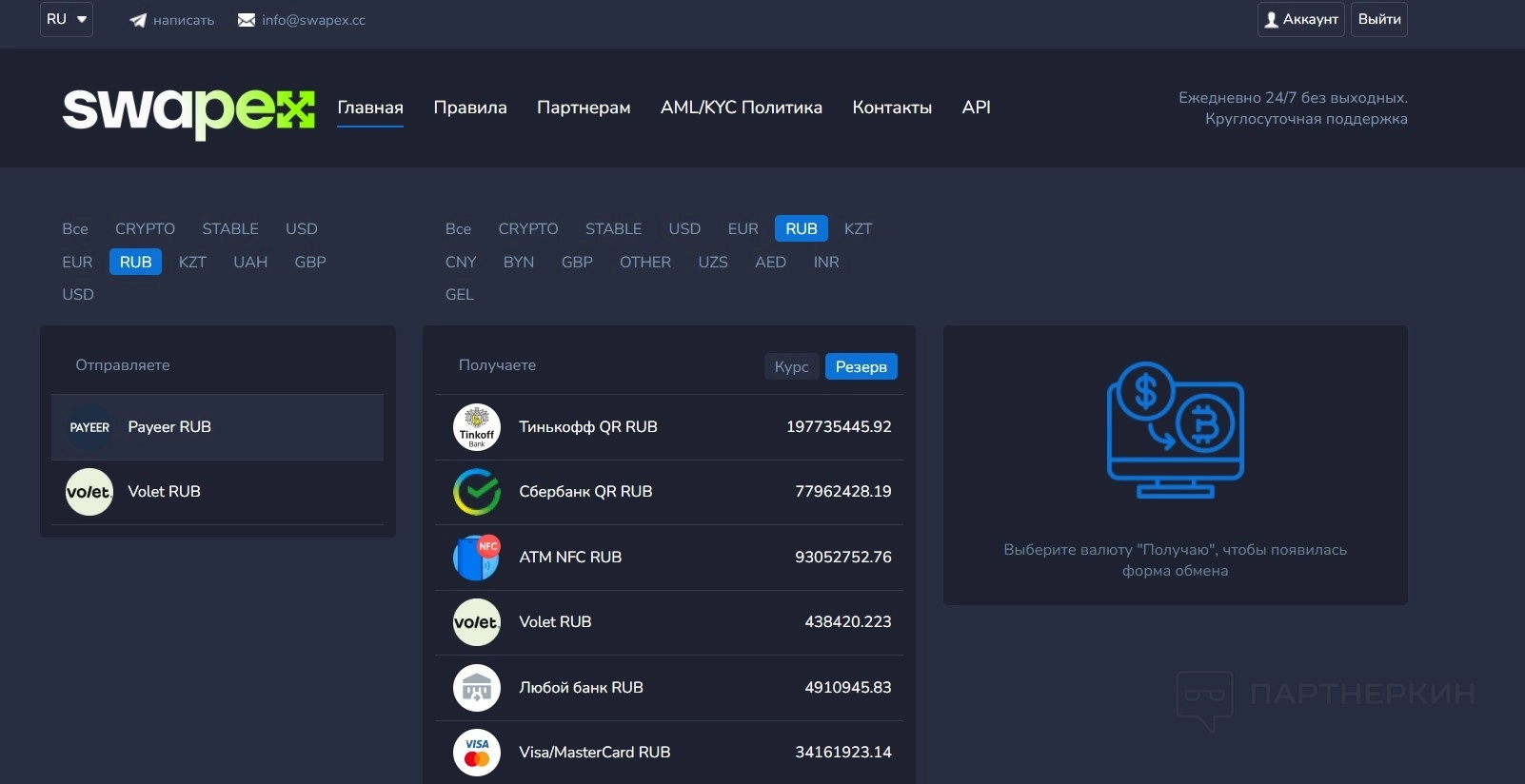The height and width of the screenshot is (784, 1525).
Task: Click the email envelope icon
Action: [x=247, y=20]
